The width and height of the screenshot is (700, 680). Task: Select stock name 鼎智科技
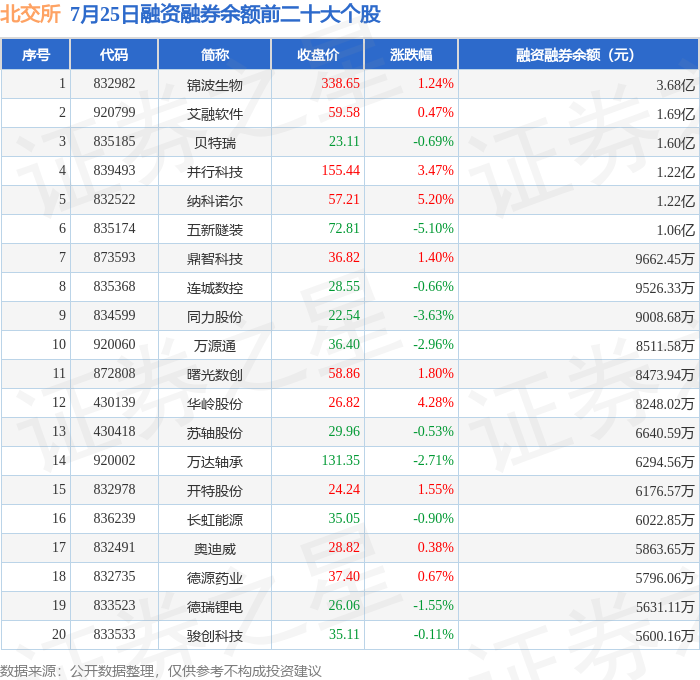click(x=215, y=259)
